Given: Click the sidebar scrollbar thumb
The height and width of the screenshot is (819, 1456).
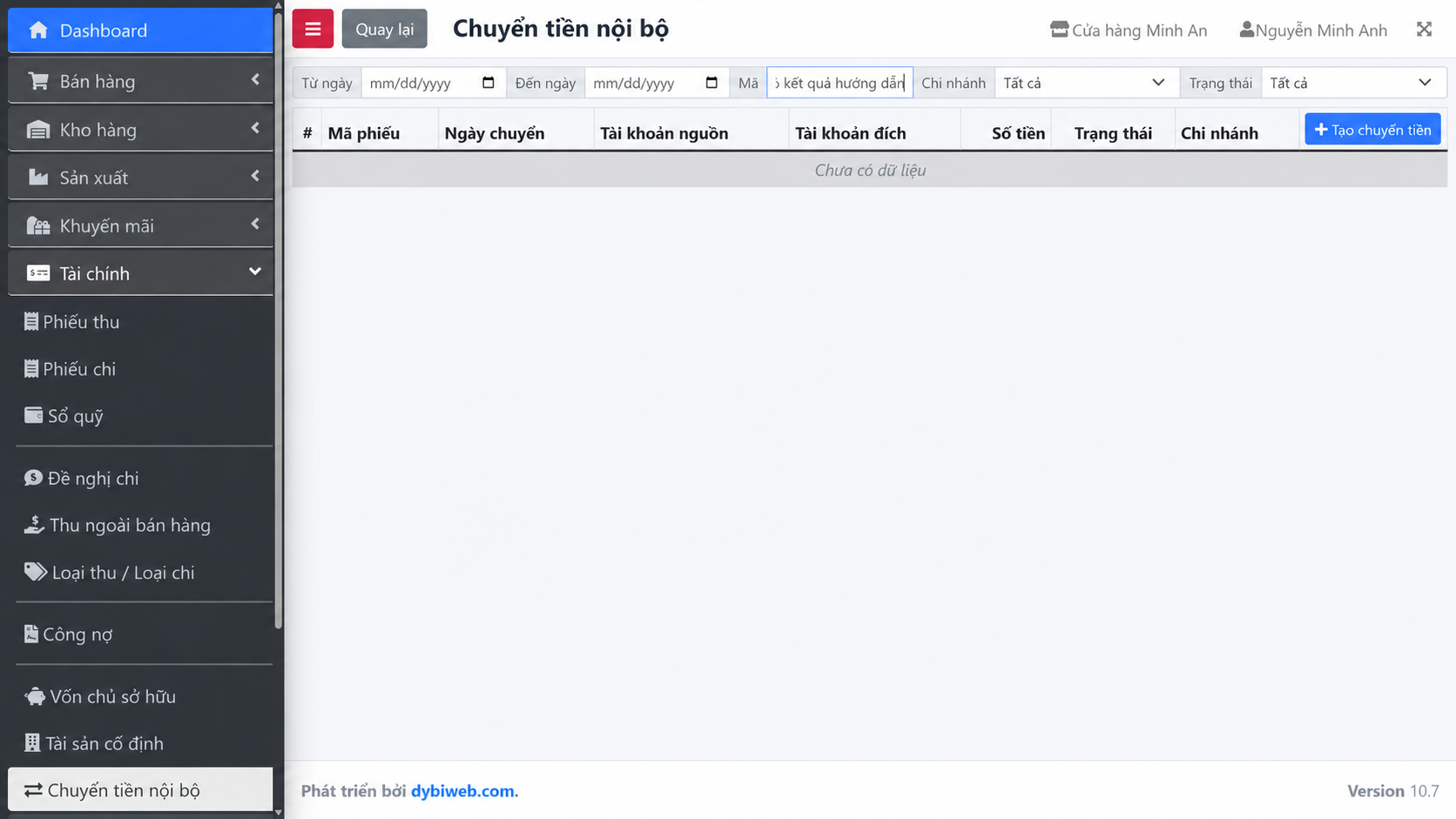Looking at the screenshot, I should [278, 319].
